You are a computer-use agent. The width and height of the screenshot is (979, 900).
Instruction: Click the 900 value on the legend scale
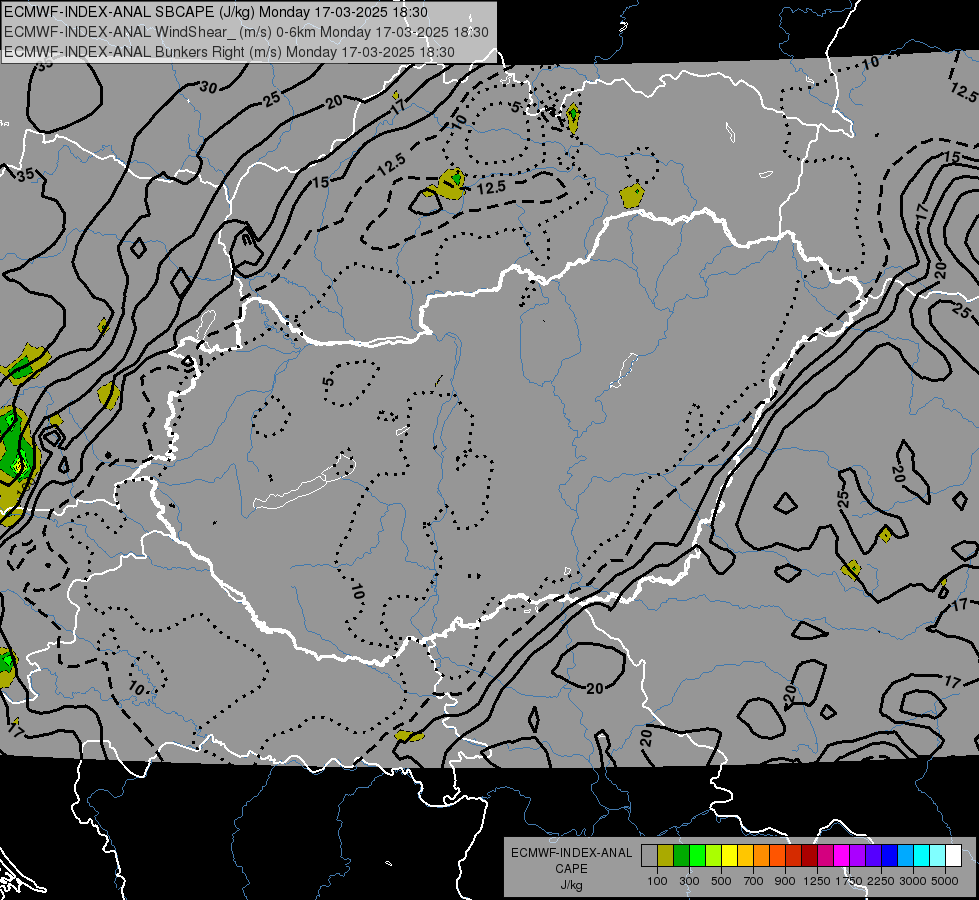point(785,881)
